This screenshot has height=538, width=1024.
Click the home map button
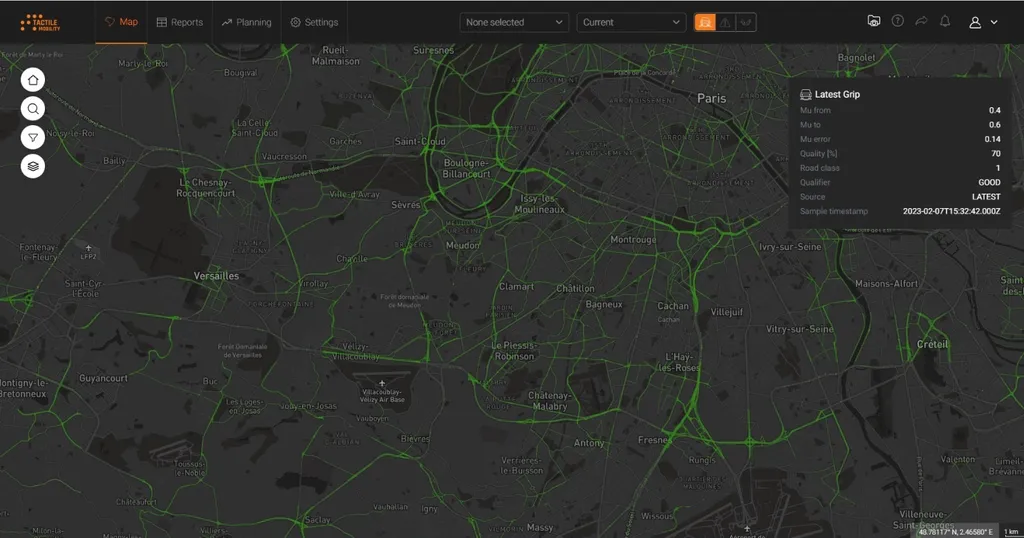(x=33, y=80)
